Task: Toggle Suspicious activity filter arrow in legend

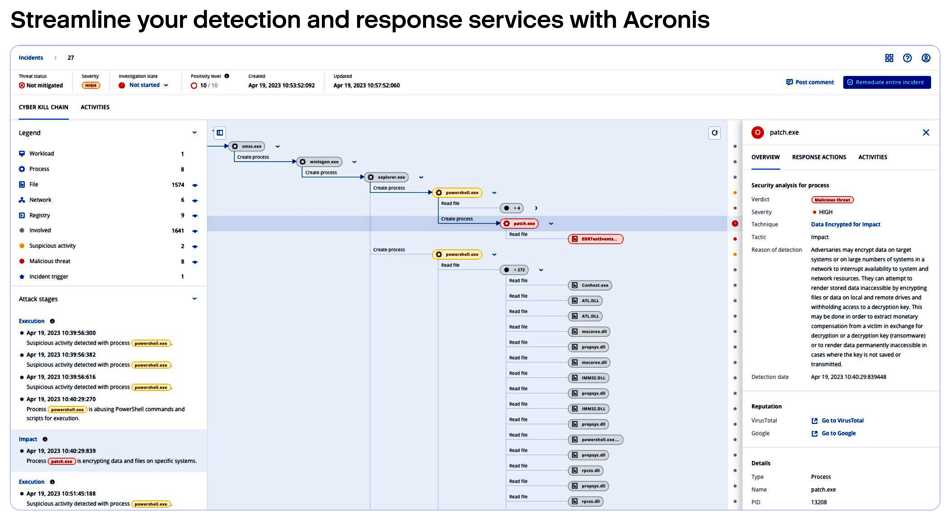Action: [195, 246]
